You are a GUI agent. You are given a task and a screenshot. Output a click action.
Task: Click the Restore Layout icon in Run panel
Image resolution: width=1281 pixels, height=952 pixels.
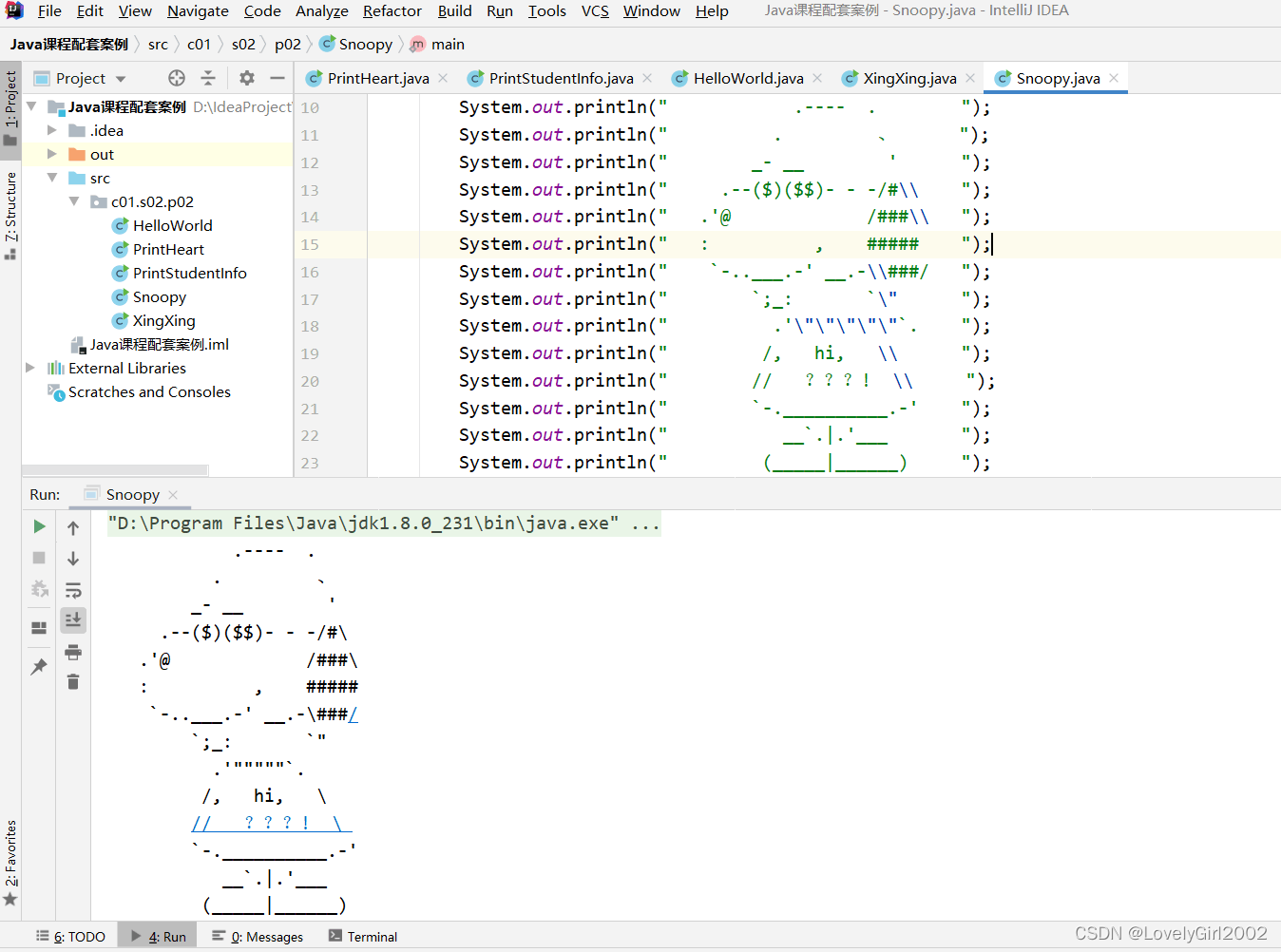coord(39,627)
